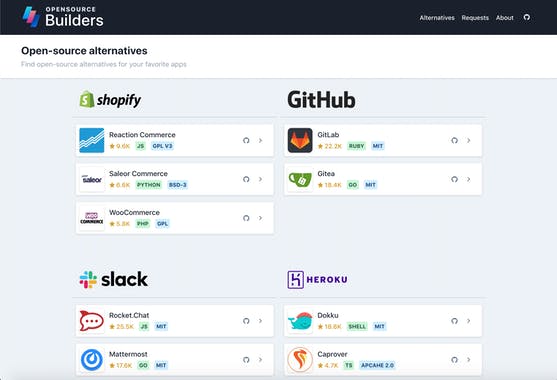Click the TS language tag
The image size is (557, 380).
349,365
